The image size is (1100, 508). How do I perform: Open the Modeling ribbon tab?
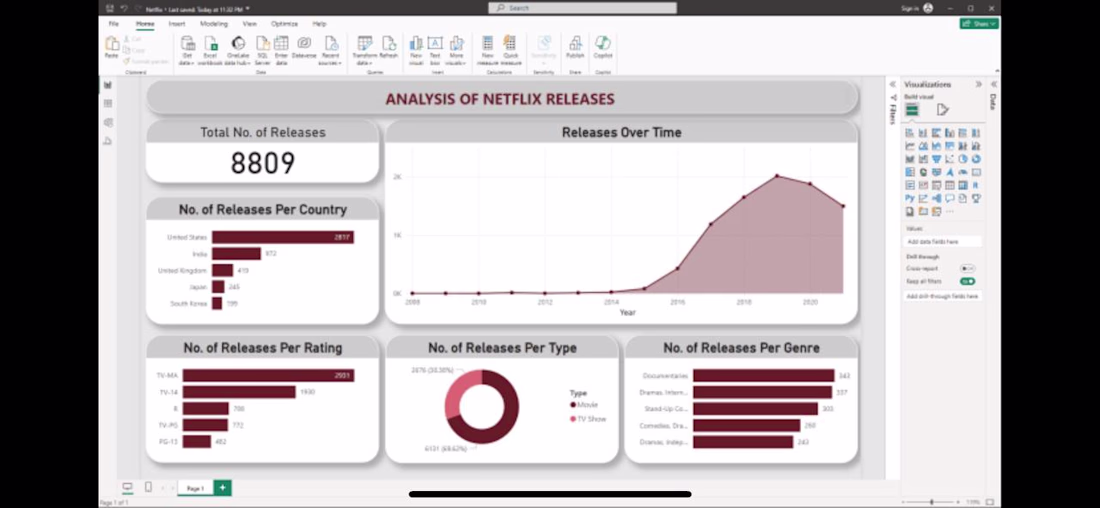click(x=214, y=24)
